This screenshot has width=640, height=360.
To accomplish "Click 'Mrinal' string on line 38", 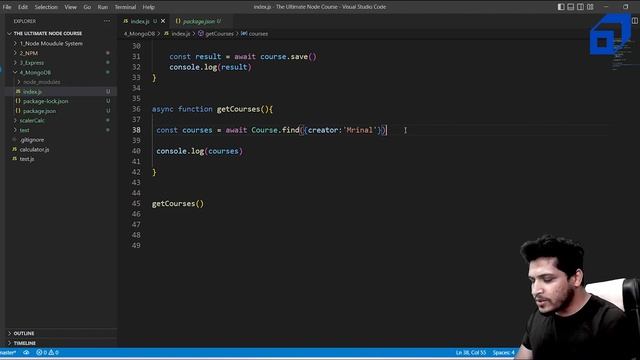I will (360, 130).
